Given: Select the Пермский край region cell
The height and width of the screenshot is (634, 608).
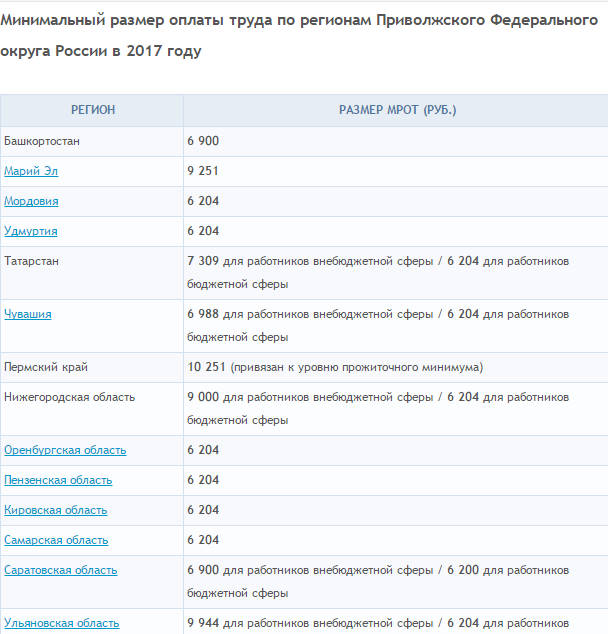Looking at the screenshot, I should (92, 367).
